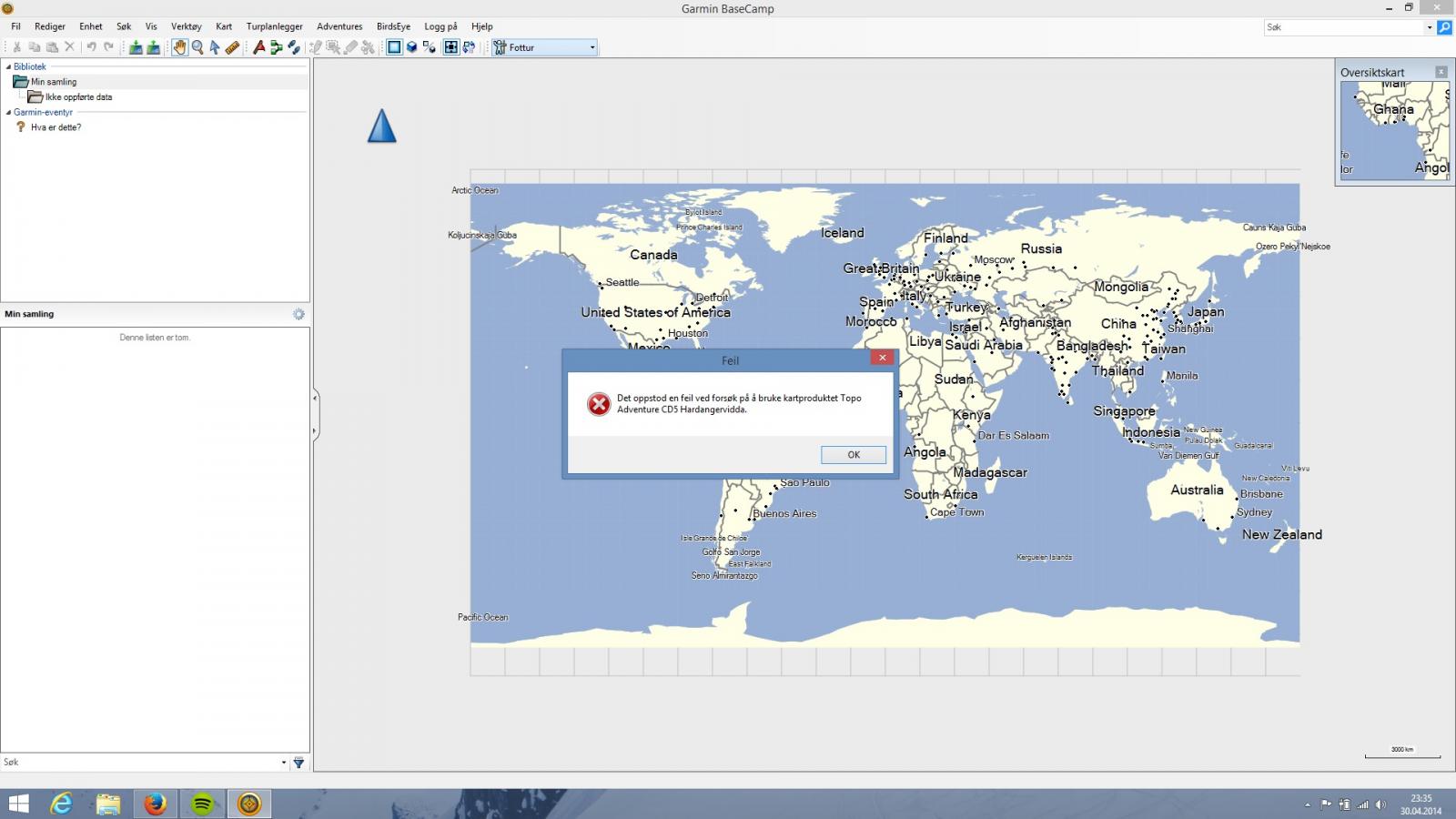
Task: Close the Oversiktskart overview panel
Action: 1441,72
